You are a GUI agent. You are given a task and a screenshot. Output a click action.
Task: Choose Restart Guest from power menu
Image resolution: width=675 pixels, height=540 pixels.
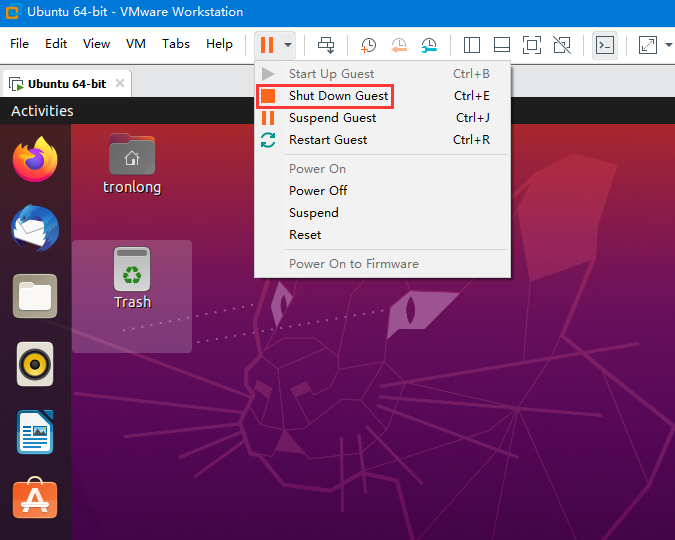click(382, 140)
